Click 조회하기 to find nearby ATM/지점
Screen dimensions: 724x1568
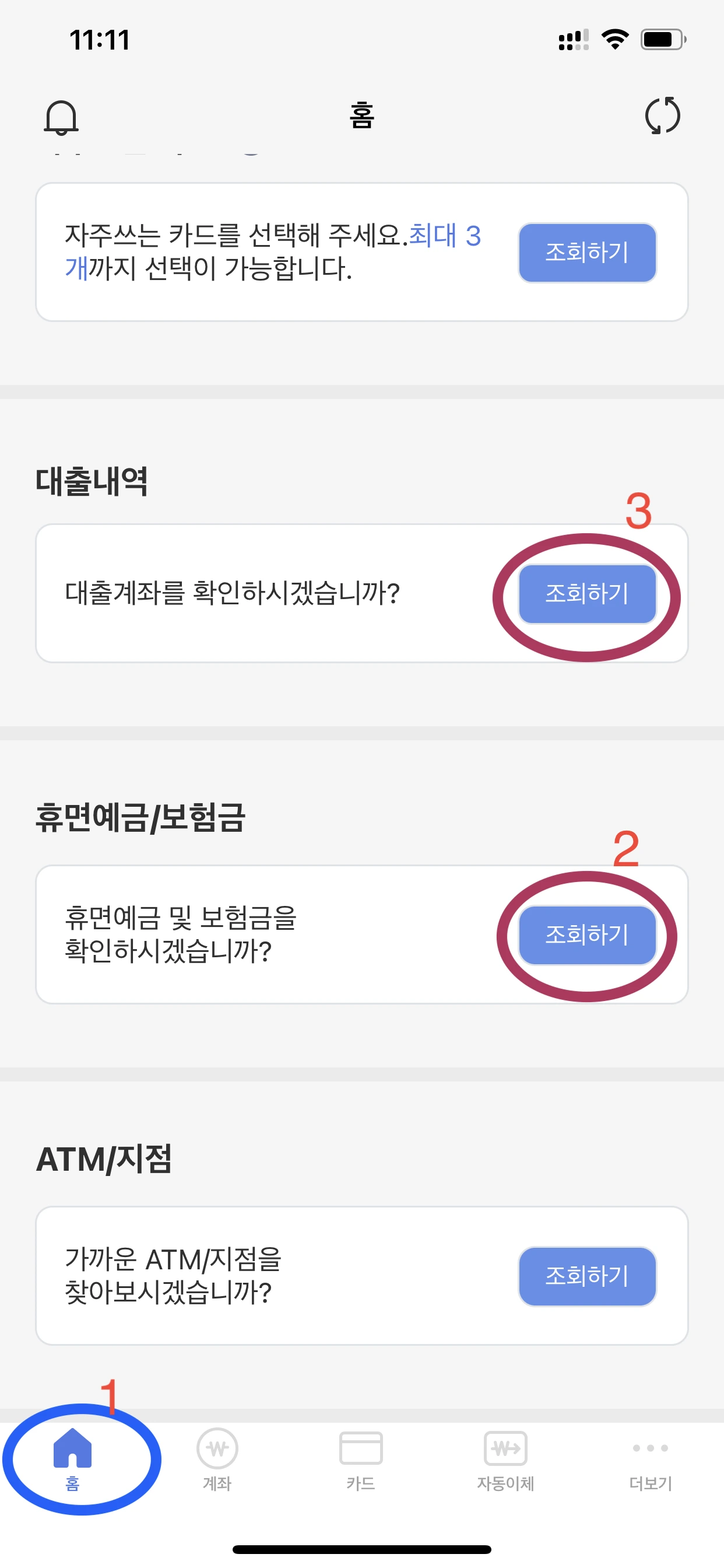coord(587,1276)
